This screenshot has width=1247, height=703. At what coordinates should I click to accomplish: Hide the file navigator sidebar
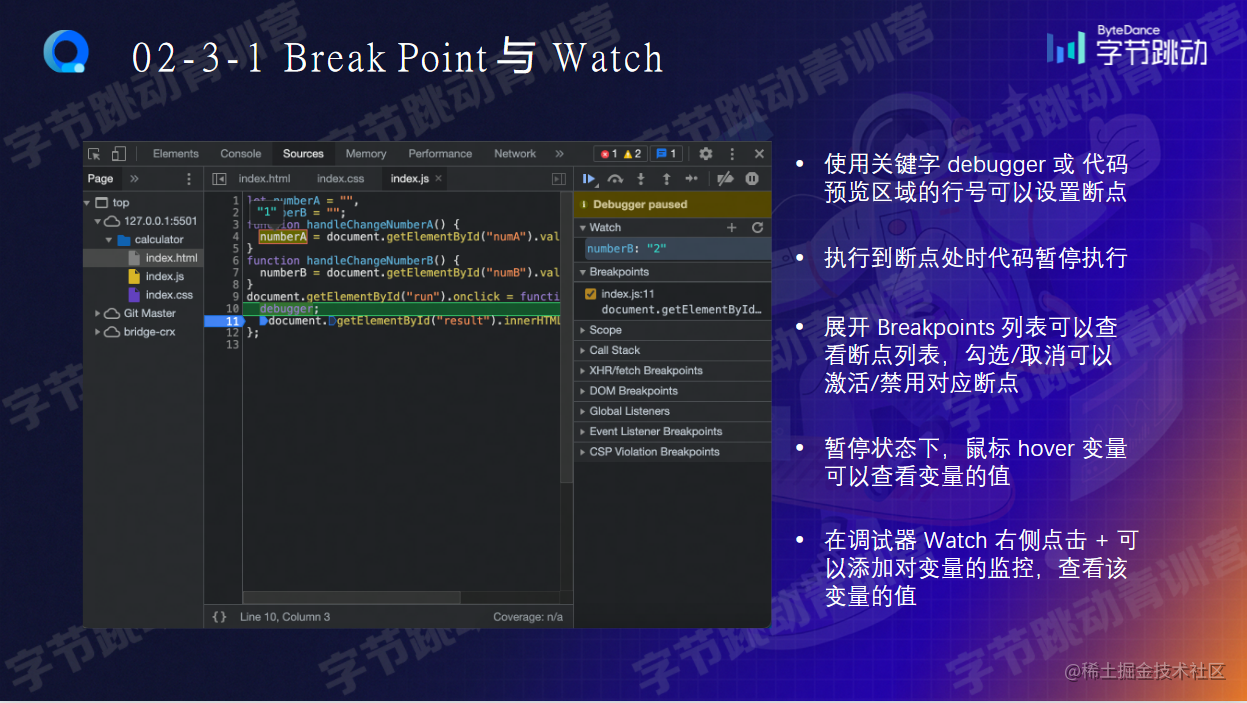pos(219,179)
